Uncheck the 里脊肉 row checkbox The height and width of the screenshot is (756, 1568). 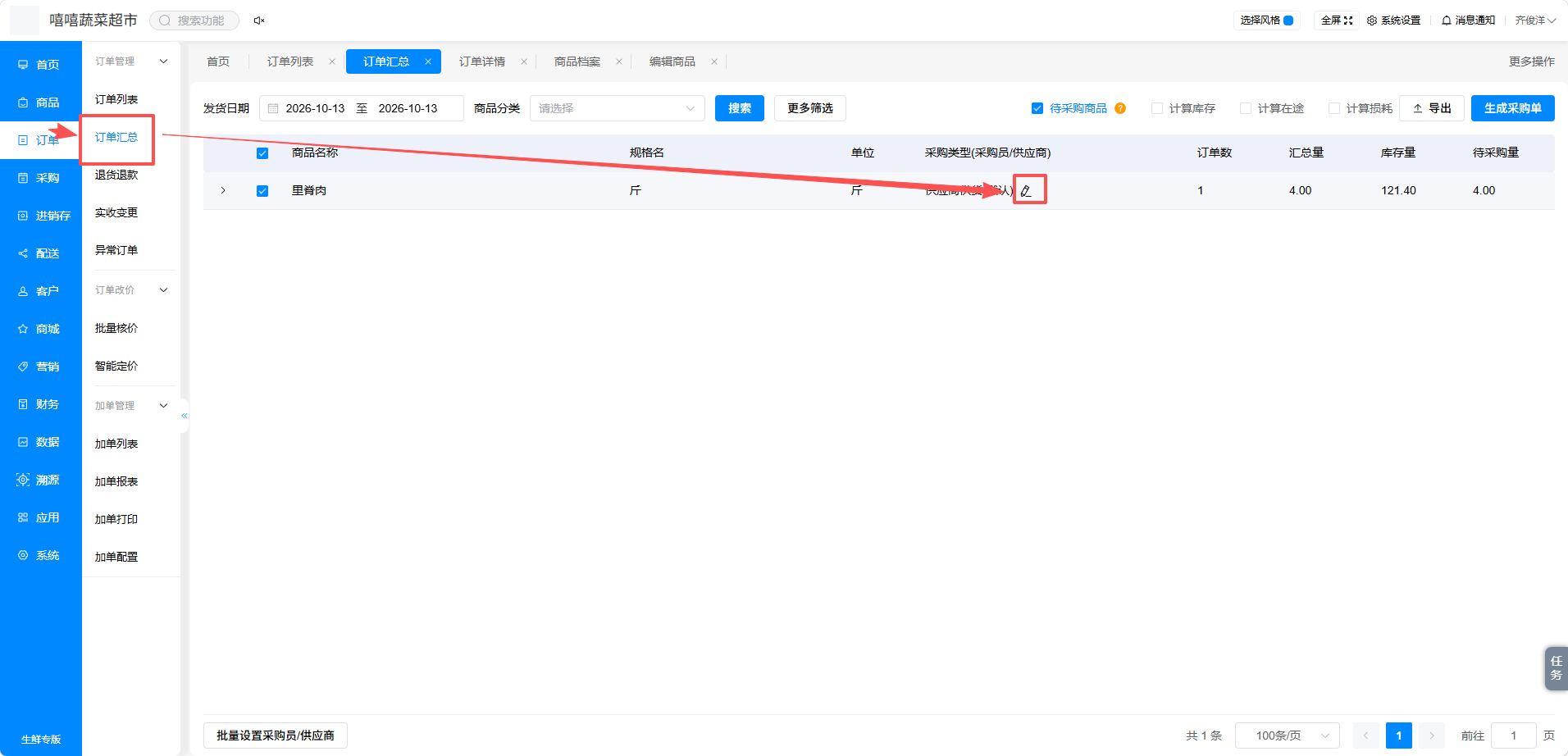click(x=262, y=191)
